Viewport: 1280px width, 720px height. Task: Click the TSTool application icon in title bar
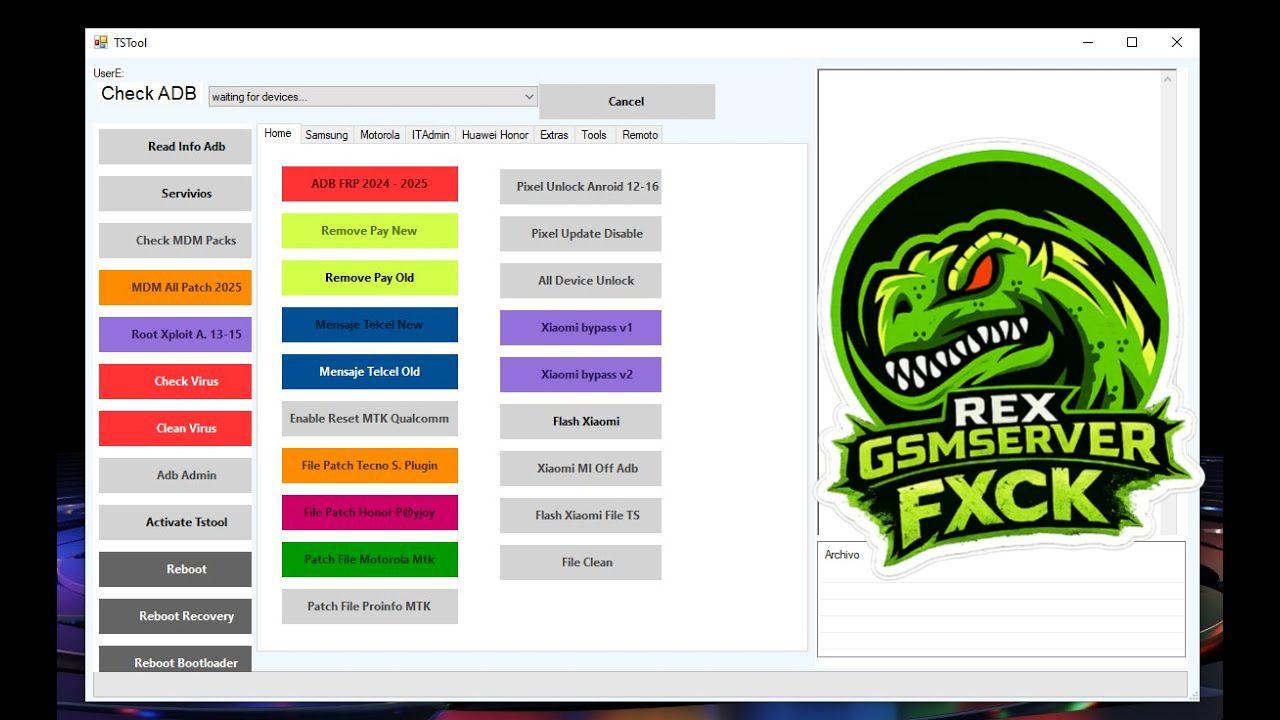click(99, 42)
